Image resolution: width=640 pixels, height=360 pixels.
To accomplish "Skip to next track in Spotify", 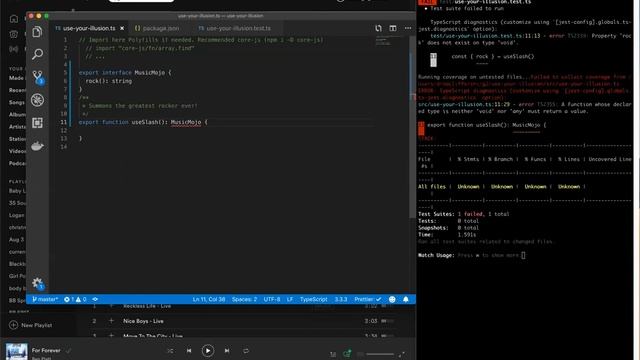I will pos(227,351).
